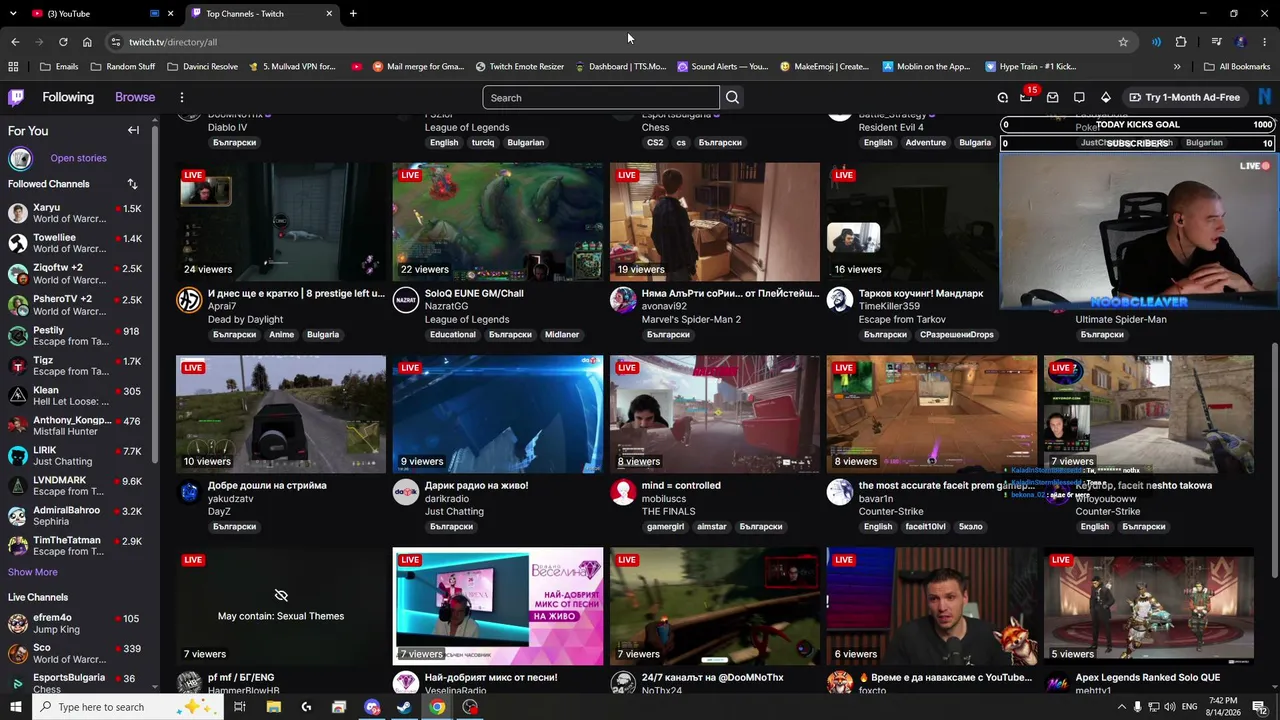1280x720 pixels.
Task: Show hidden system tray icons
Action: (1122, 707)
